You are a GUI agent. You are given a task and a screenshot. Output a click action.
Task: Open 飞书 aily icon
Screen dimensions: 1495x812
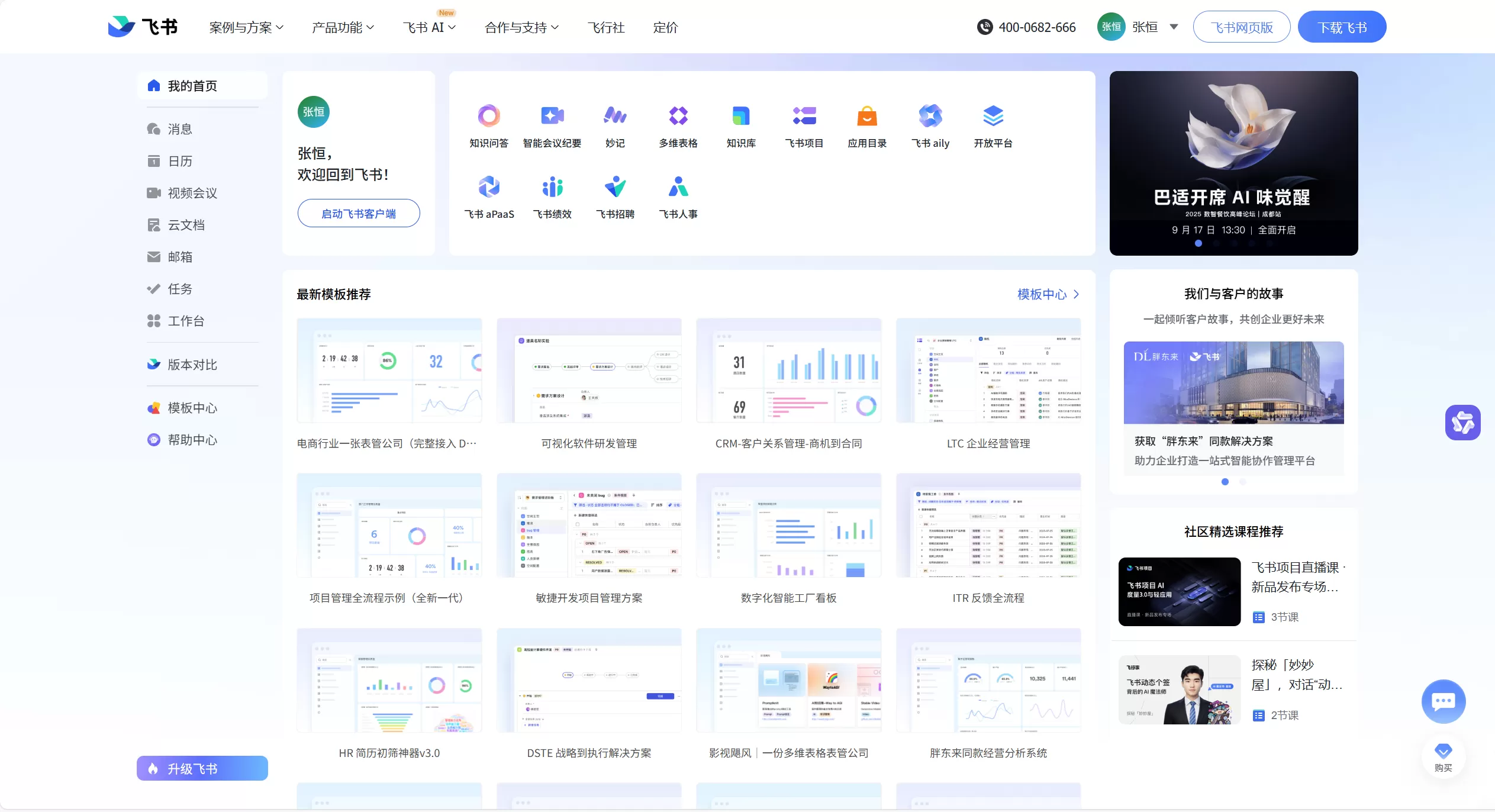click(x=930, y=117)
